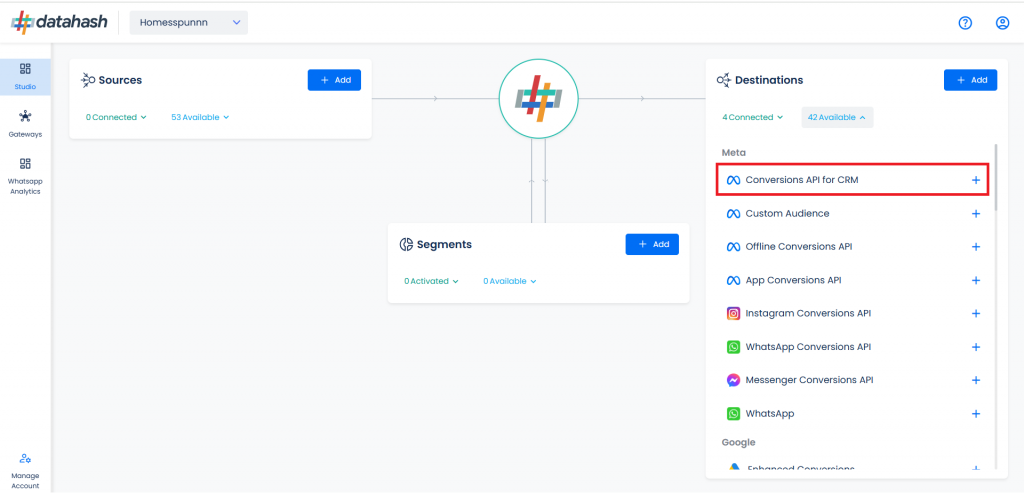
Task: Click Add button in Destinations panel
Action: point(970,80)
